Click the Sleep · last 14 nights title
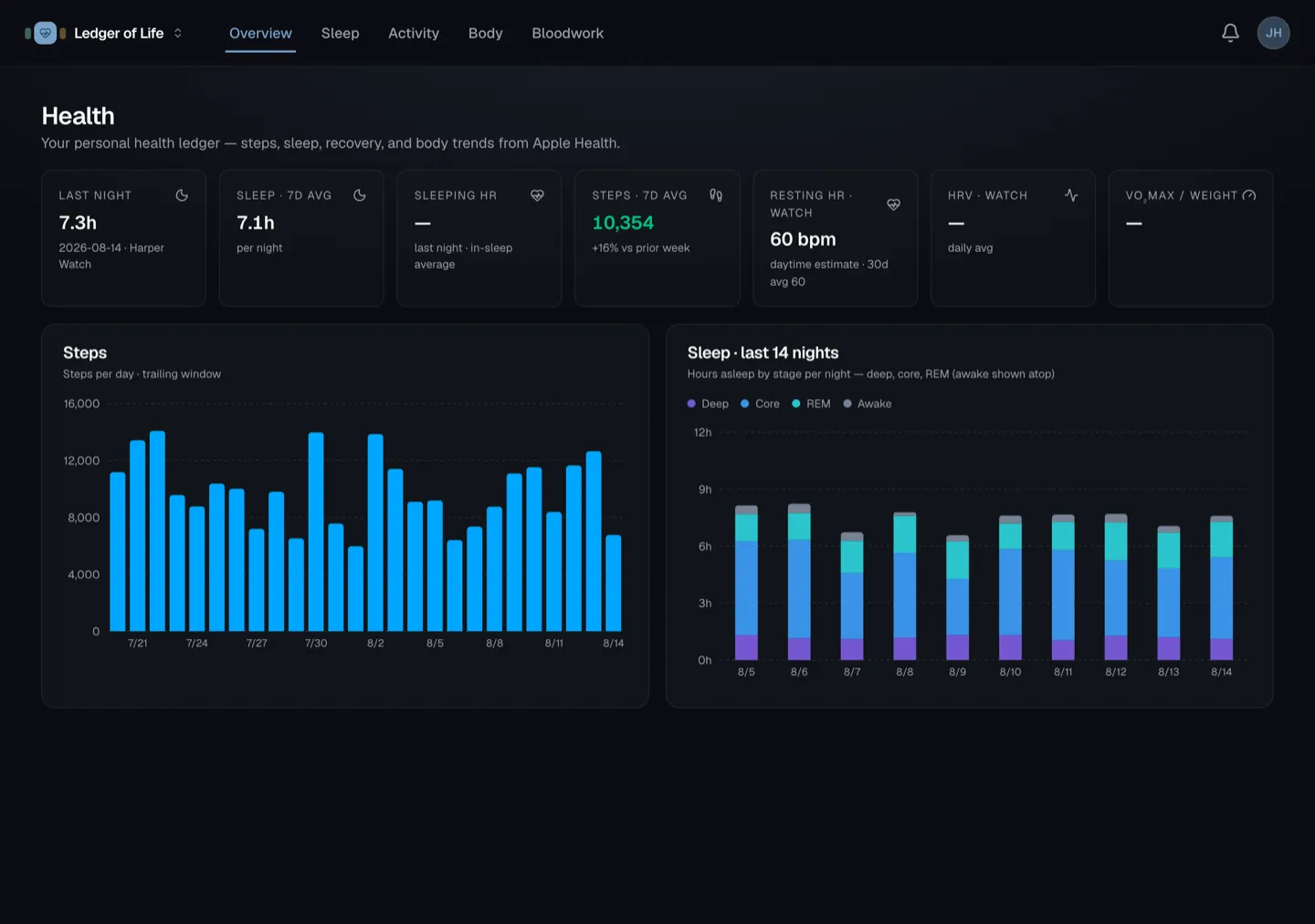 pos(763,352)
